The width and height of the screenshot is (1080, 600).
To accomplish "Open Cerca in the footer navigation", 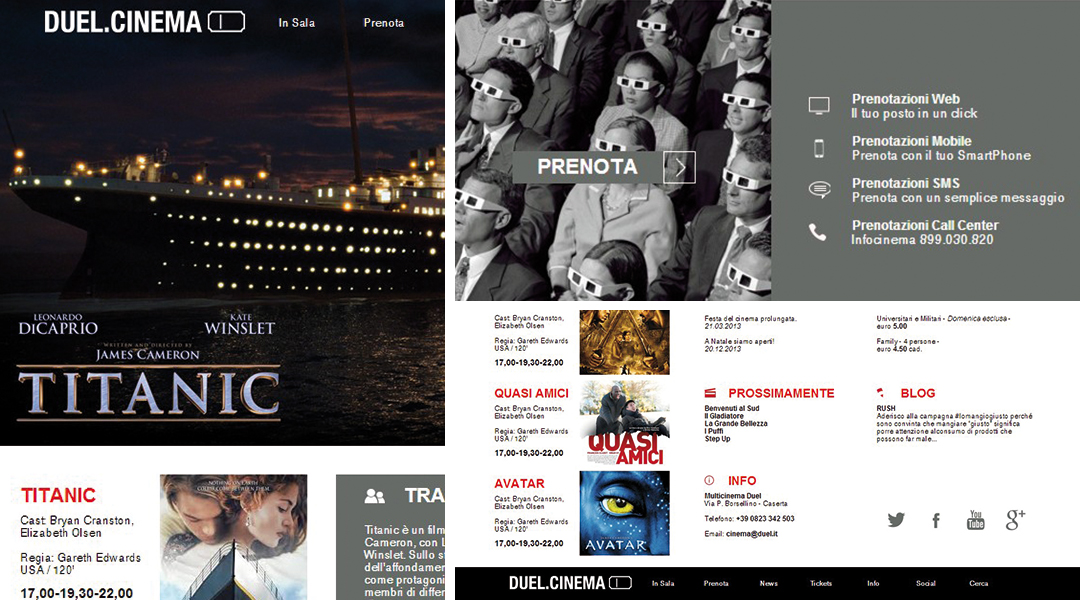I will pos(979,583).
